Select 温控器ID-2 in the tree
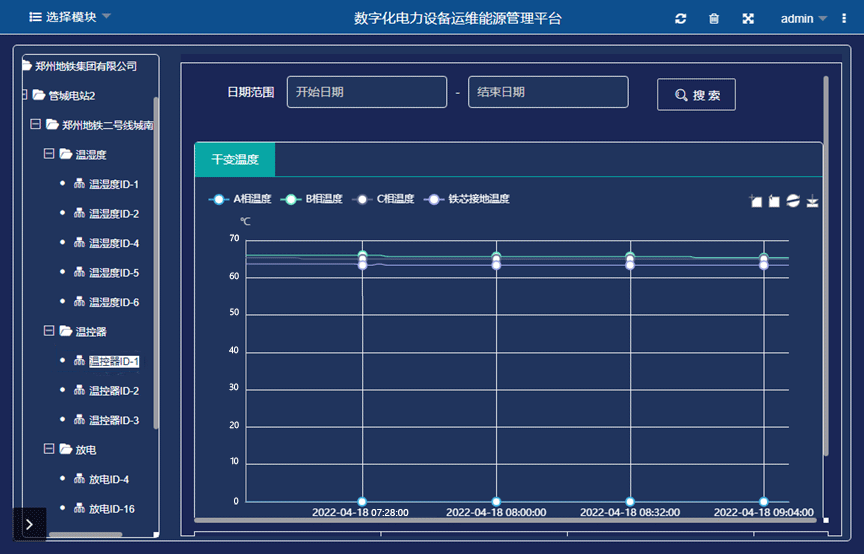Image resolution: width=864 pixels, height=554 pixels. [x=114, y=391]
